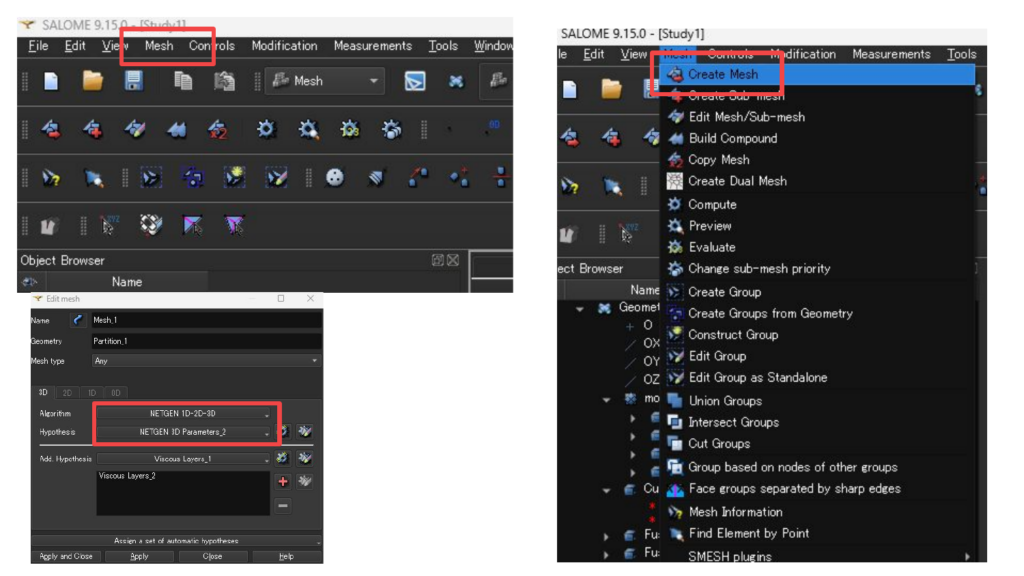
Task: Click the red plus add hypothesis icon
Action: (x=283, y=481)
